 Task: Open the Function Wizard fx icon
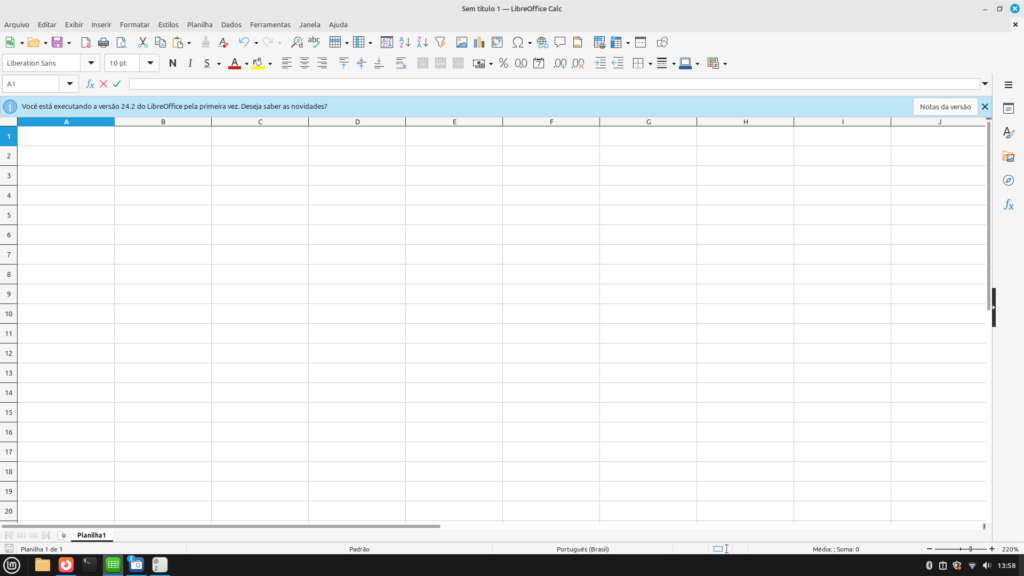pyautogui.click(x=90, y=84)
